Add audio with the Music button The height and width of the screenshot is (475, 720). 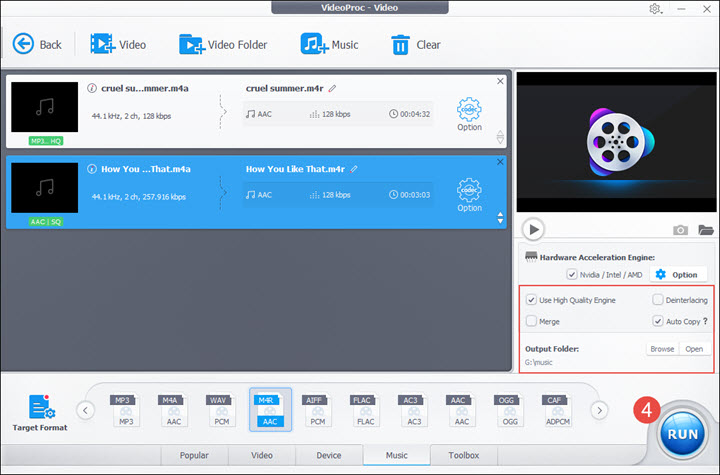coord(329,45)
